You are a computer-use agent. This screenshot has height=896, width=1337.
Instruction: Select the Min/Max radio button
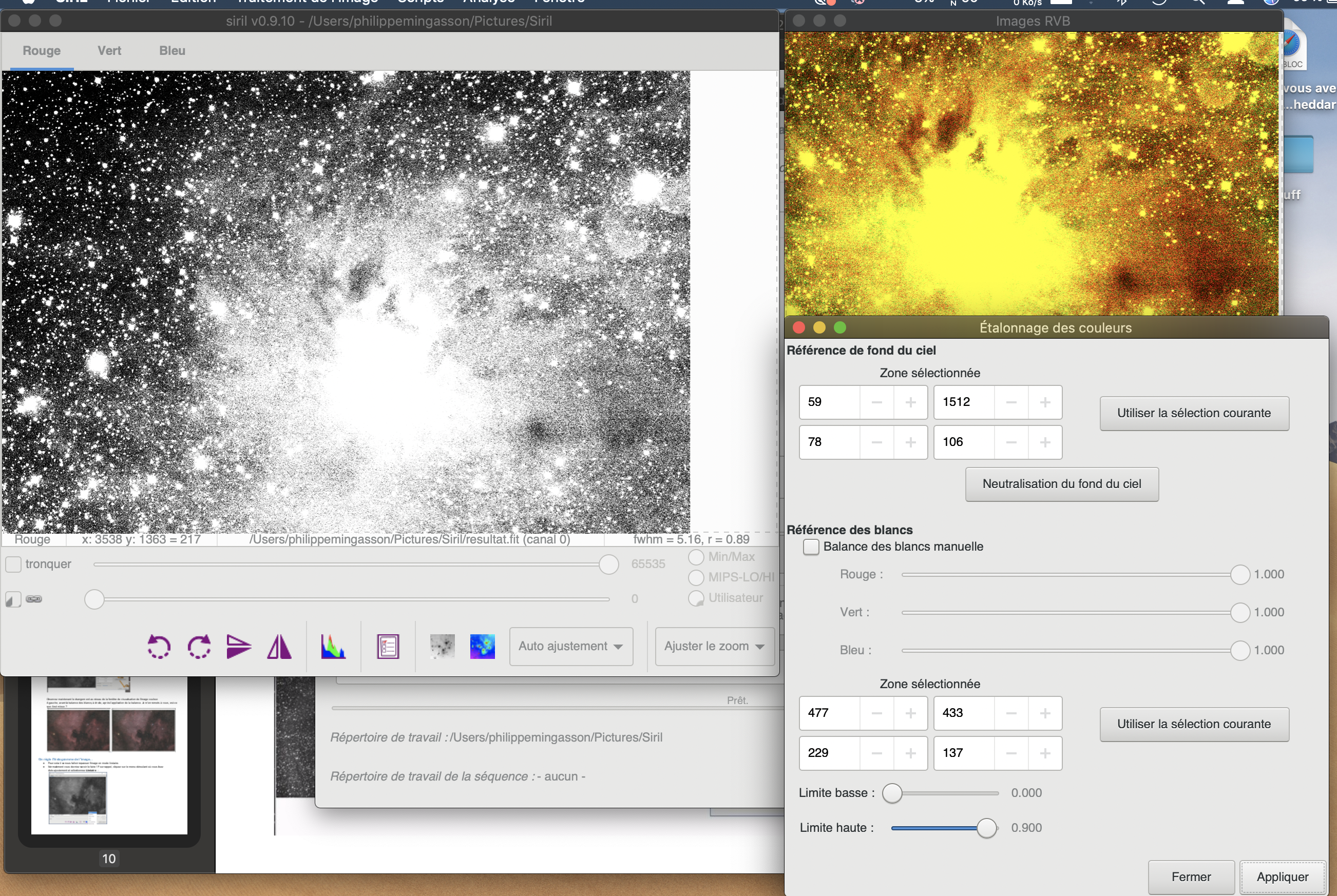pos(696,557)
